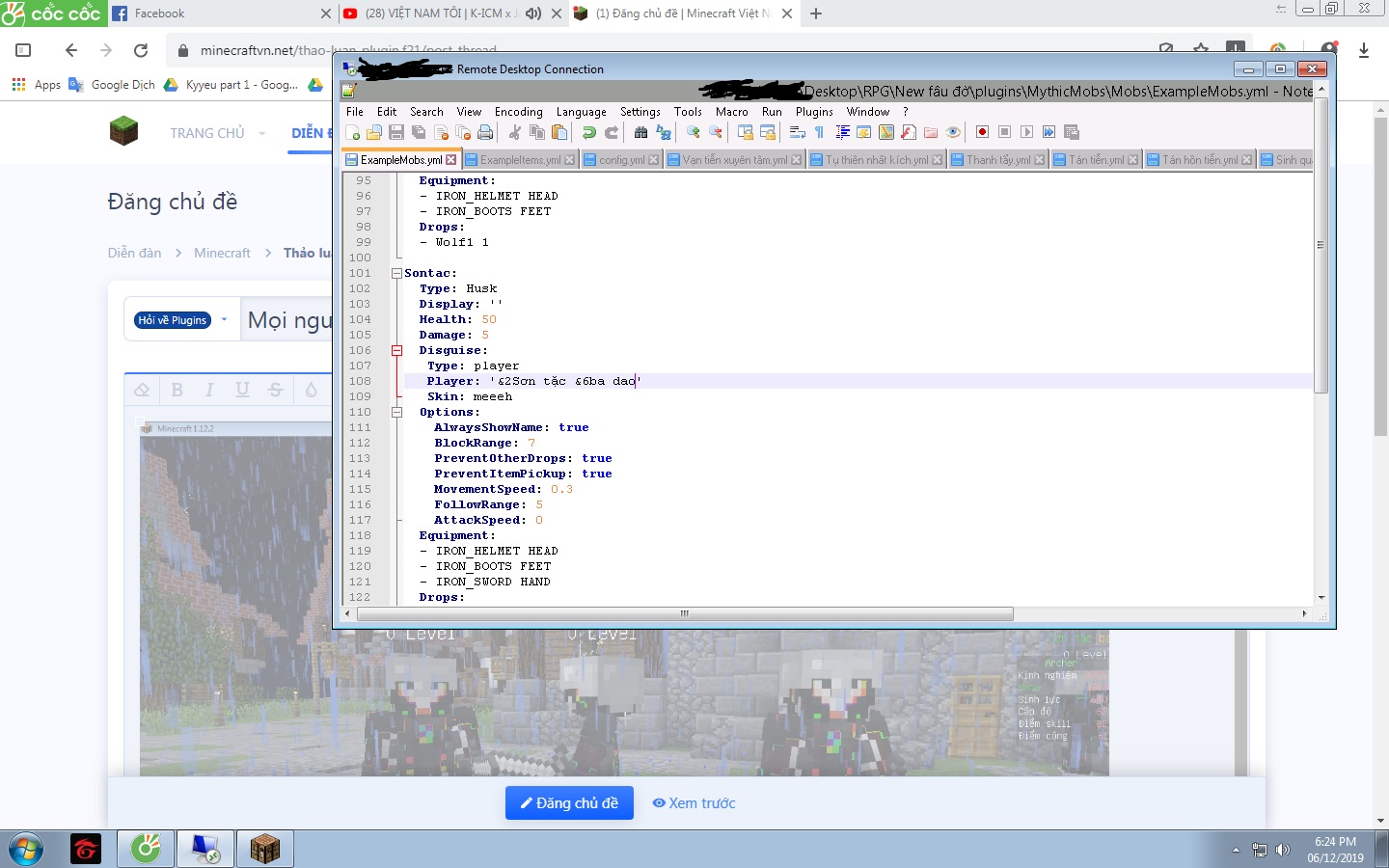Open the Edit menu
The width and height of the screenshot is (1389, 868).
tap(387, 112)
